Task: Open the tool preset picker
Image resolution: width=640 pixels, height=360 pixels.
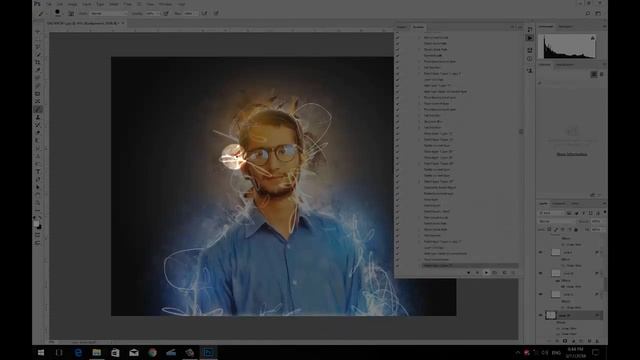Action: [42, 13]
